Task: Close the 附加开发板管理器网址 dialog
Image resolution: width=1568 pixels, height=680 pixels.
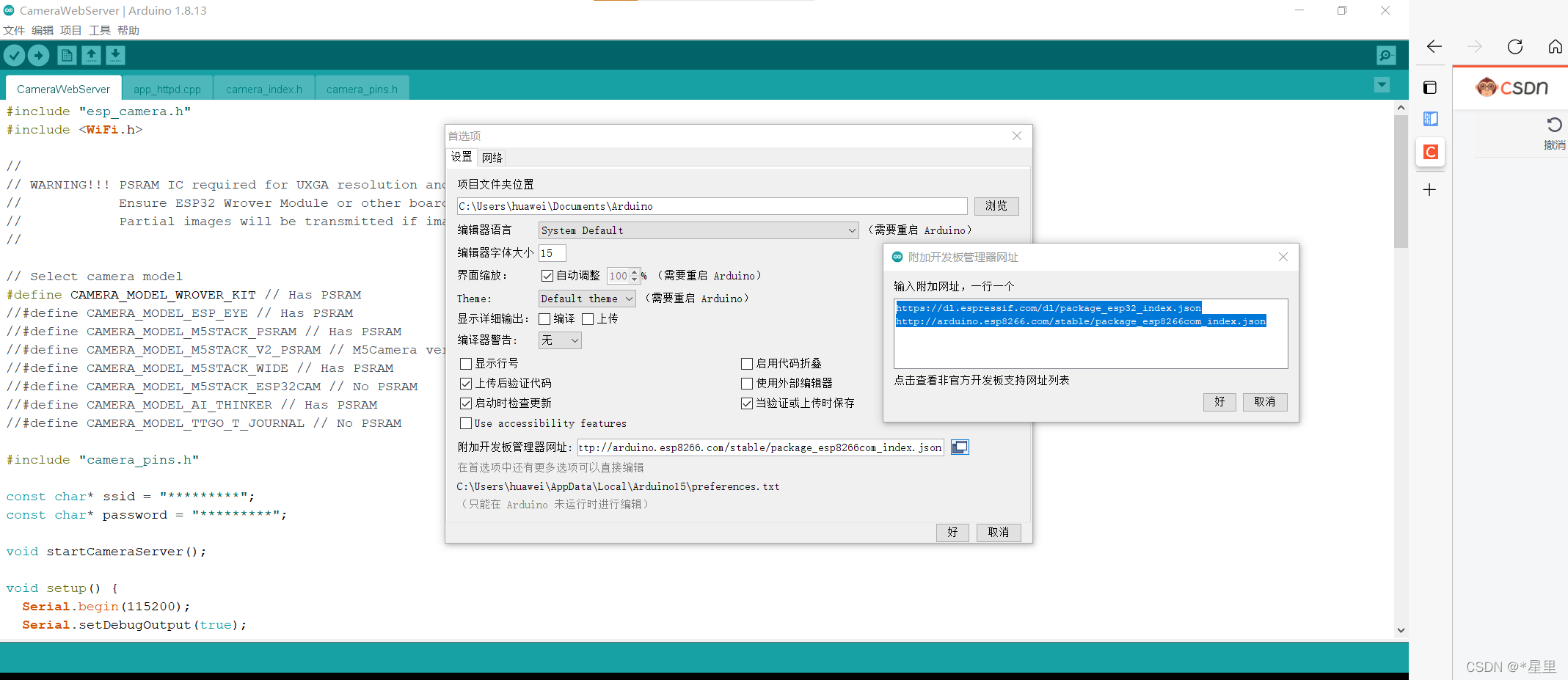Action: (1283, 257)
